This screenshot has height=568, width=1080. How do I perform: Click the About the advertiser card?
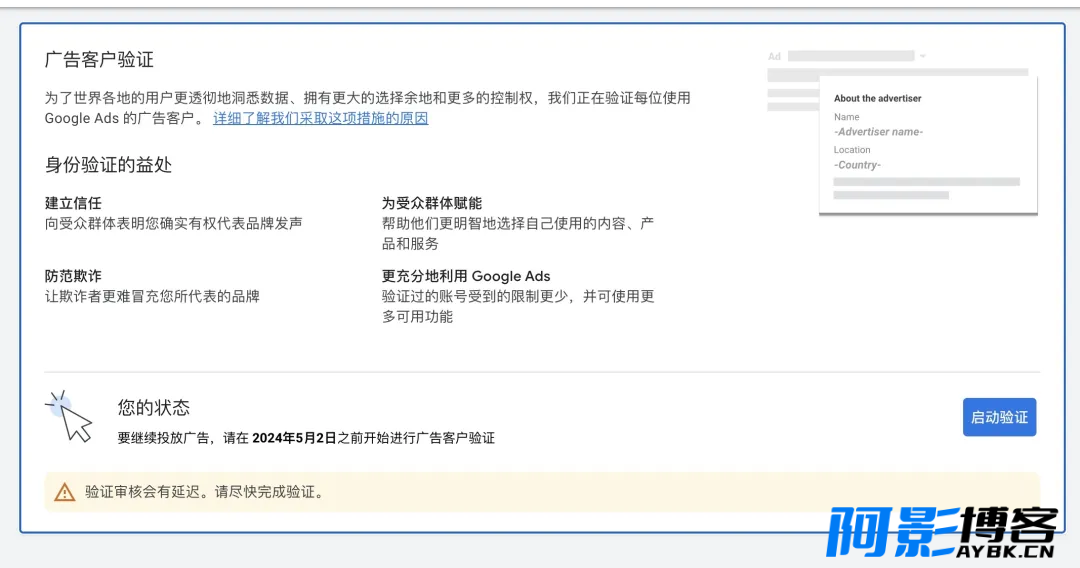pyautogui.click(x=928, y=145)
